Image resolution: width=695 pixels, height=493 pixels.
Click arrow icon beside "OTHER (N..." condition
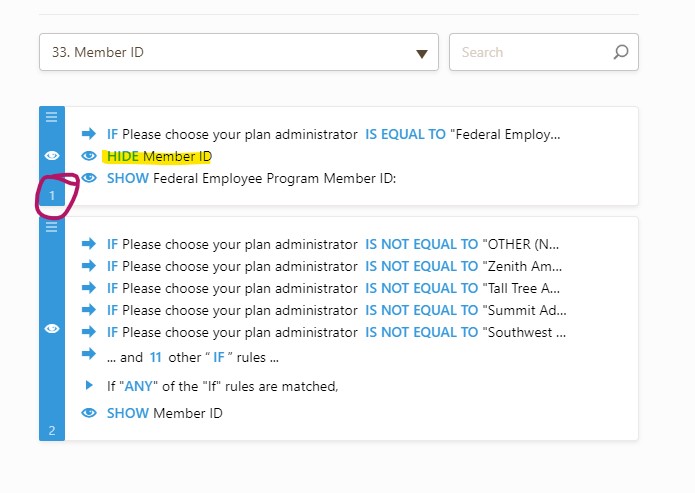[x=89, y=244]
